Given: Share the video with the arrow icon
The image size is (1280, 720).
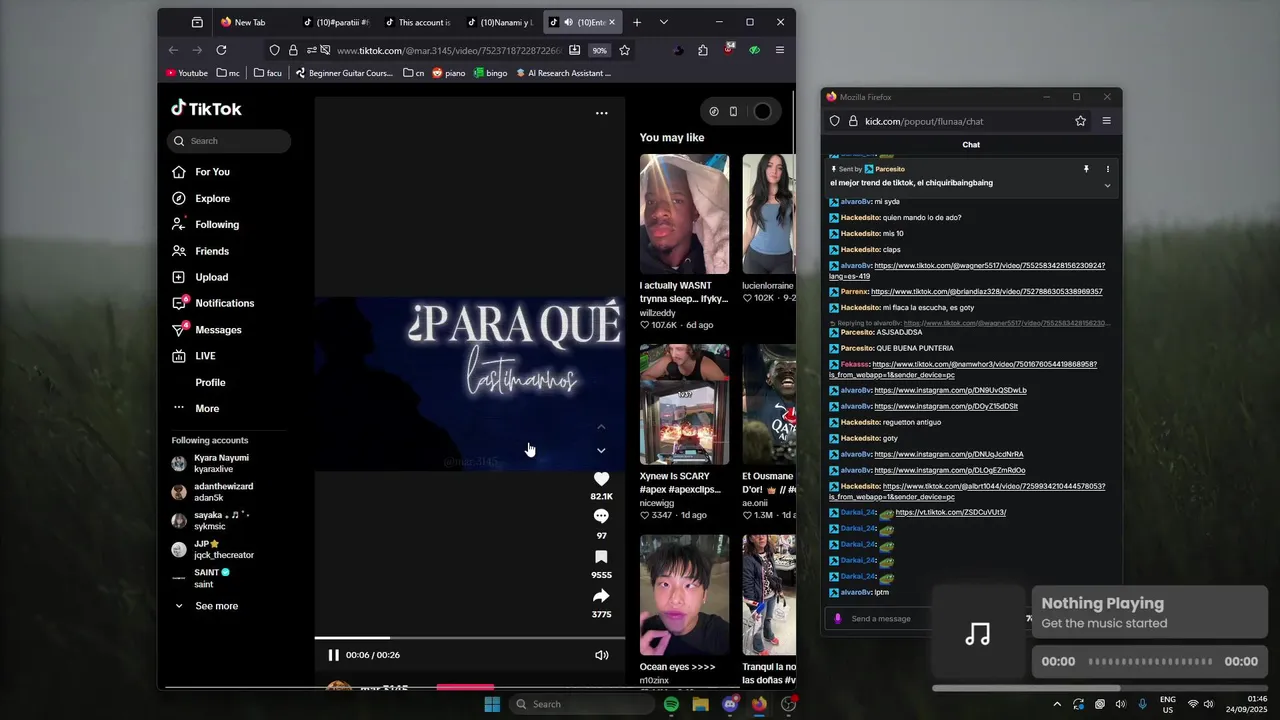Looking at the screenshot, I should [x=601, y=596].
